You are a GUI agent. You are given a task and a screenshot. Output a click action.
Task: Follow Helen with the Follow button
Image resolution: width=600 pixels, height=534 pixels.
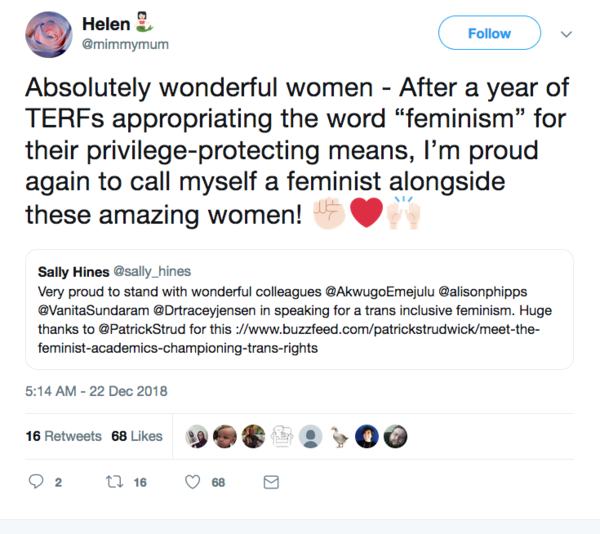pyautogui.click(x=489, y=33)
